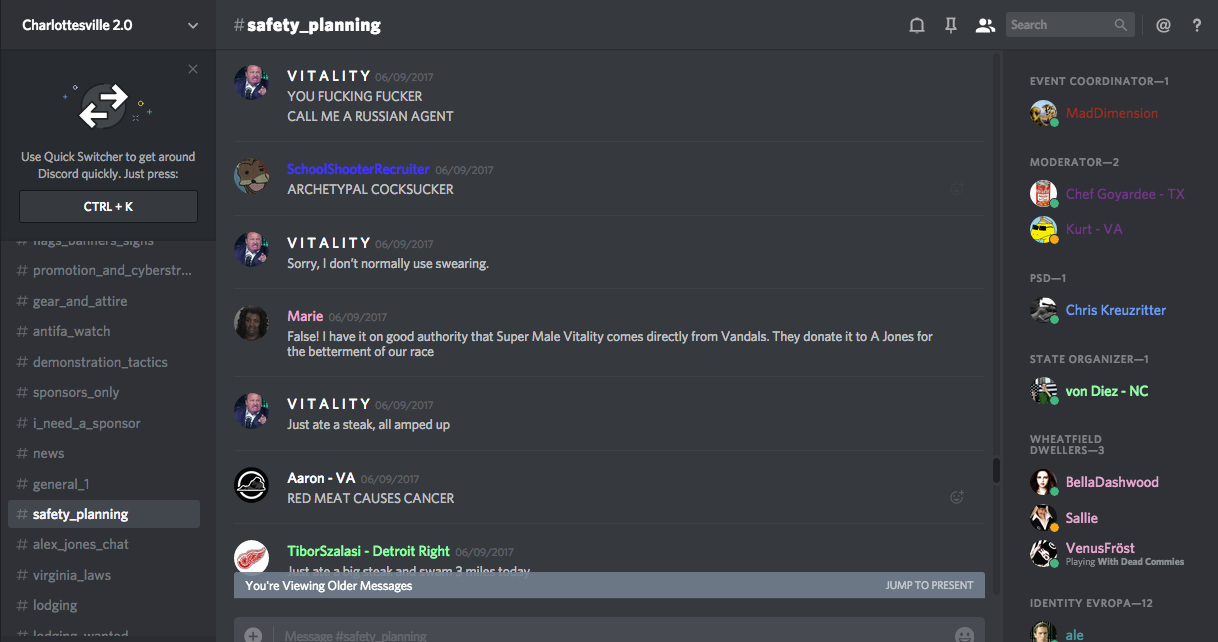Click the chat scrollbar handle
The image size is (1218, 642).
996,470
